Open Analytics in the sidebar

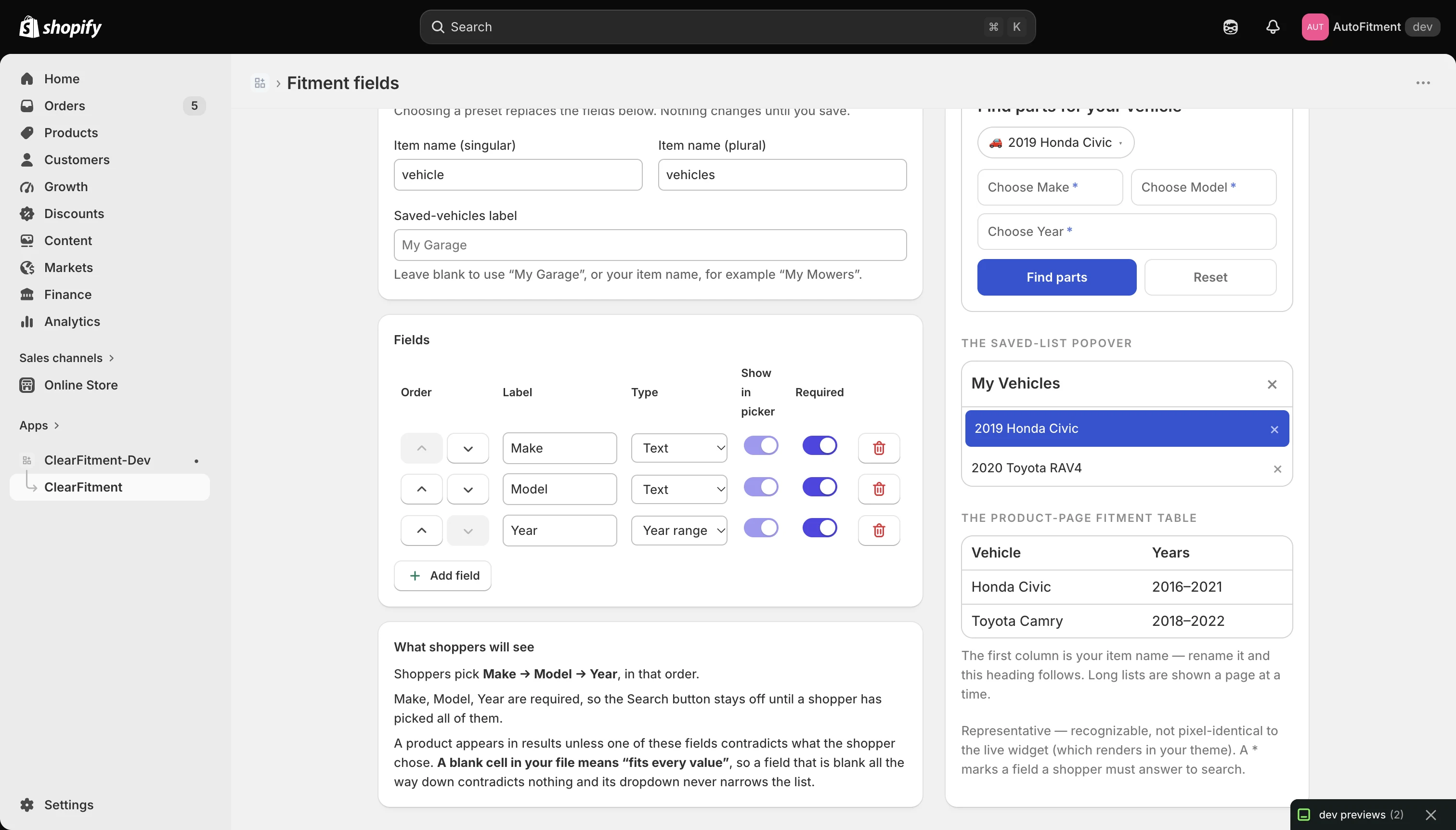click(x=109, y=322)
